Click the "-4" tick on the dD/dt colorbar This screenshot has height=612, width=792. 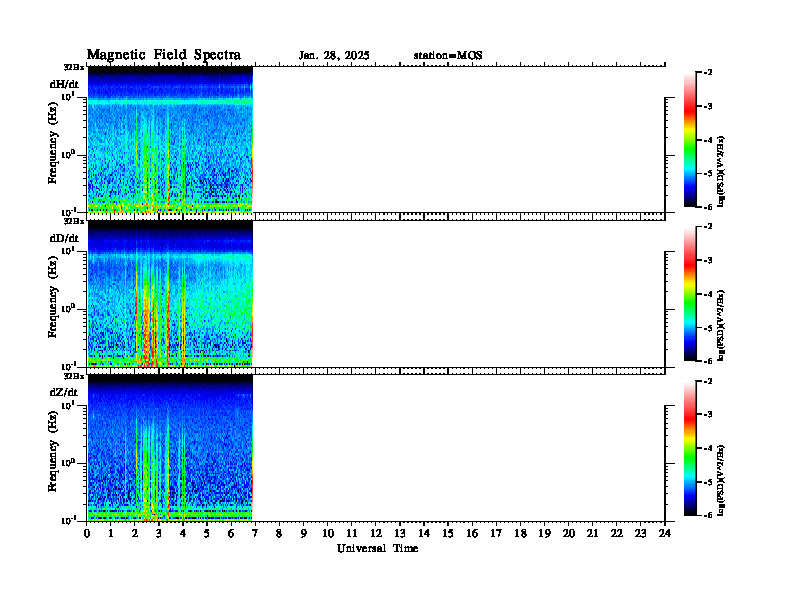click(709, 294)
